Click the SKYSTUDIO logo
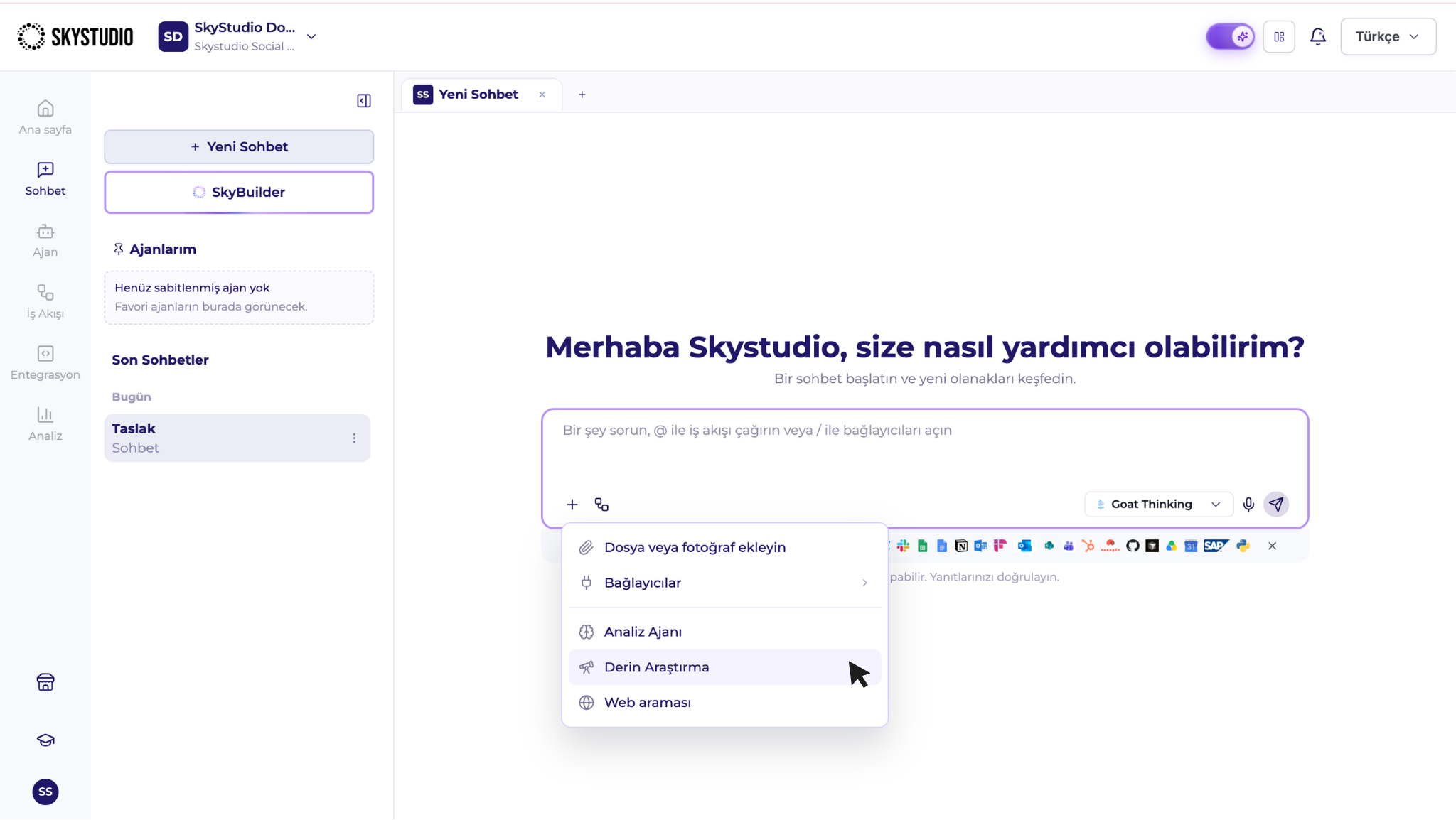The height and width of the screenshot is (820, 1456). 75,36
